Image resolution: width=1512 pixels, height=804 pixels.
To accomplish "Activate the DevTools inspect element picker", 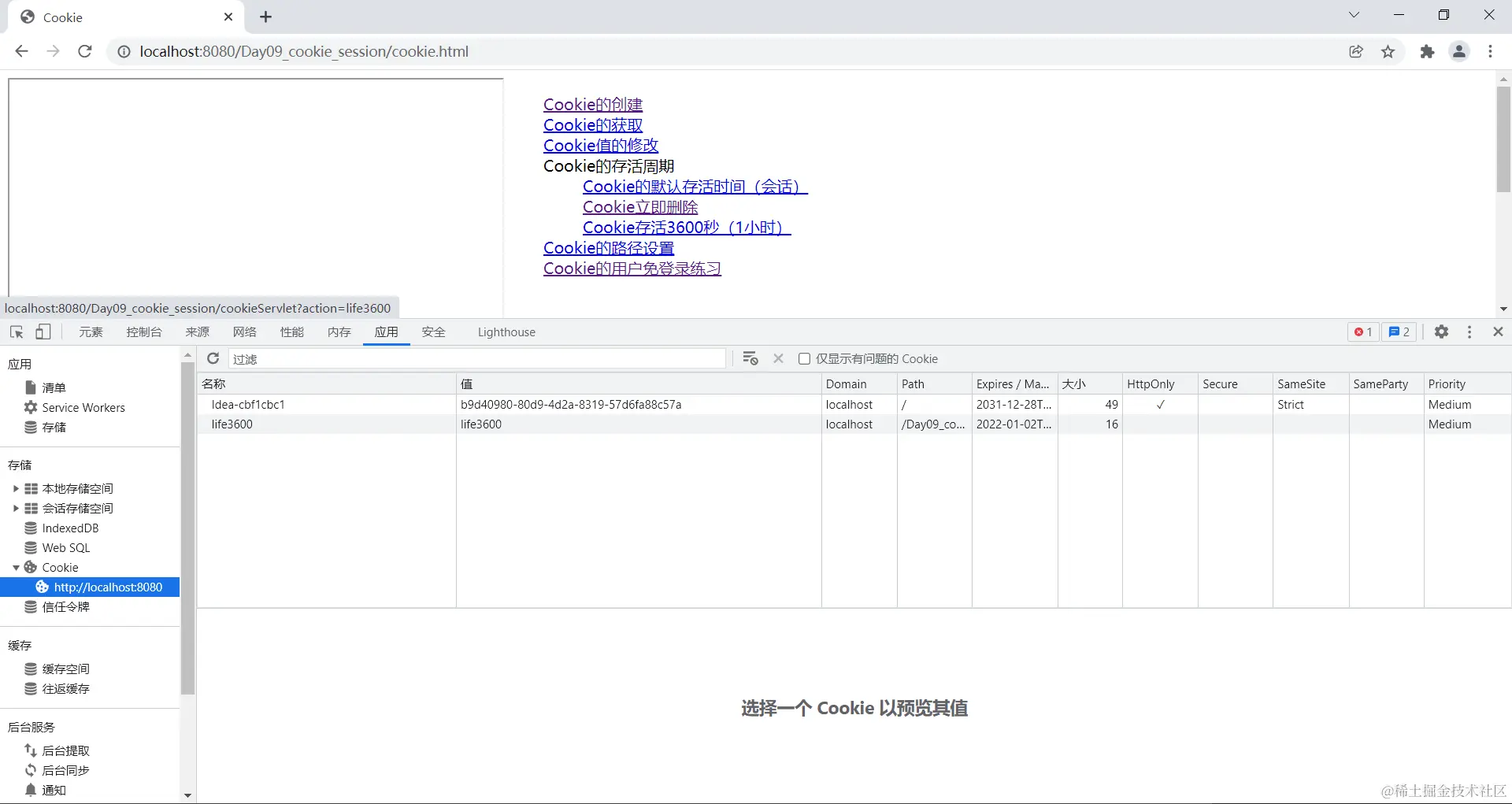I will tap(17, 332).
